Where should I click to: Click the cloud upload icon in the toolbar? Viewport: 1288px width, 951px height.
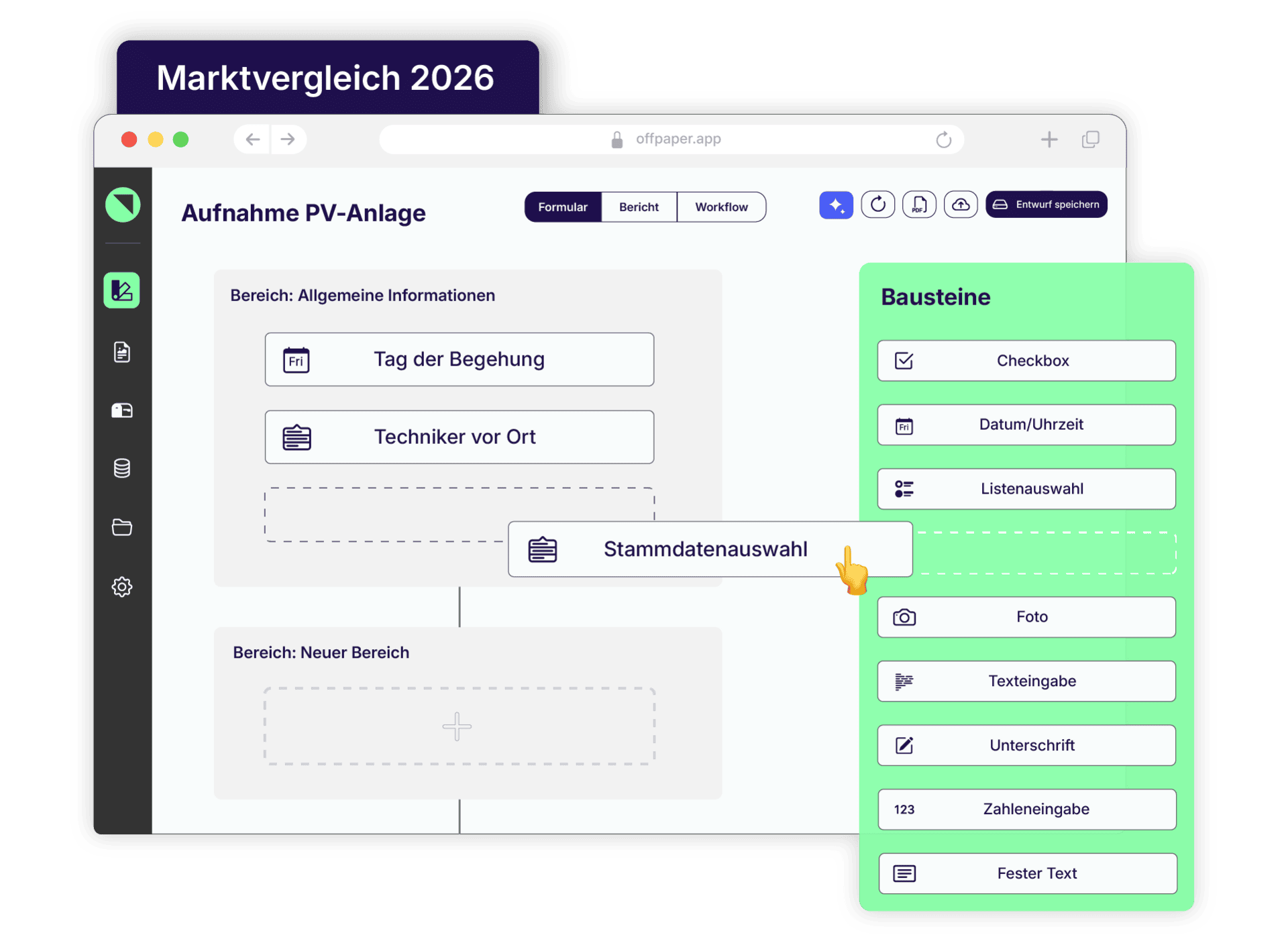(x=961, y=205)
